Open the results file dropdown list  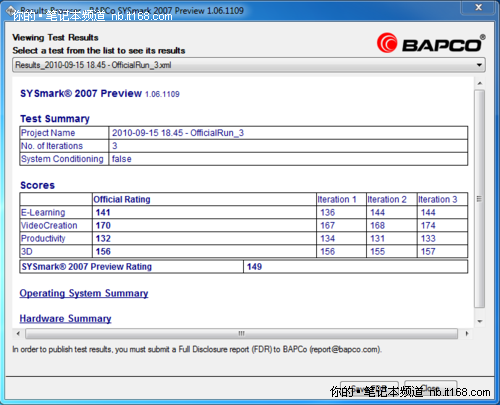(x=249, y=65)
